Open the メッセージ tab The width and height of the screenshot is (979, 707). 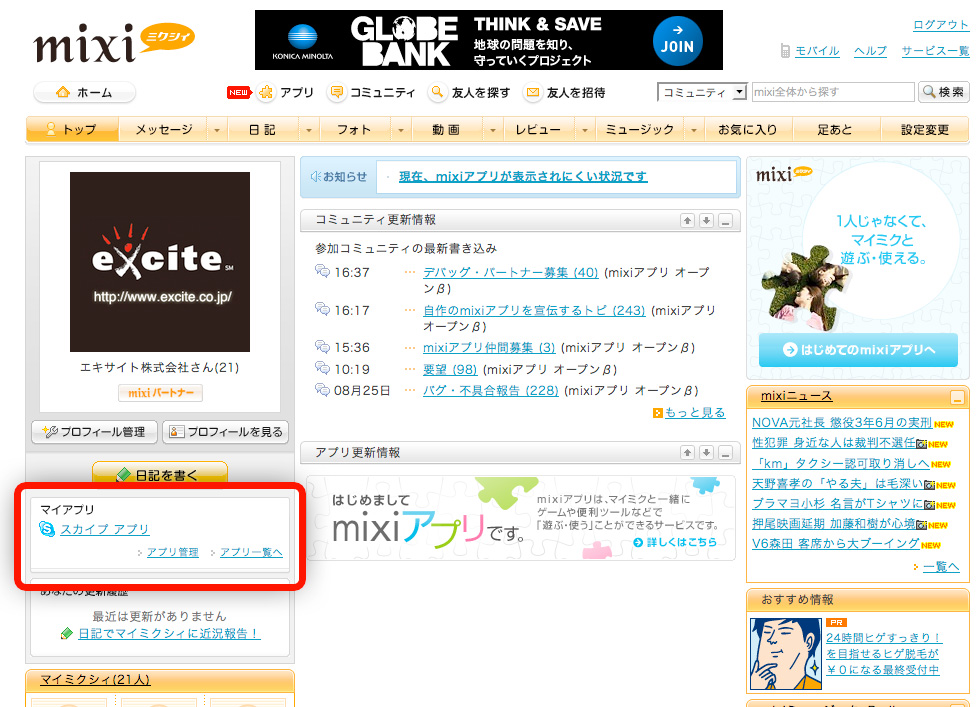[x=164, y=129]
